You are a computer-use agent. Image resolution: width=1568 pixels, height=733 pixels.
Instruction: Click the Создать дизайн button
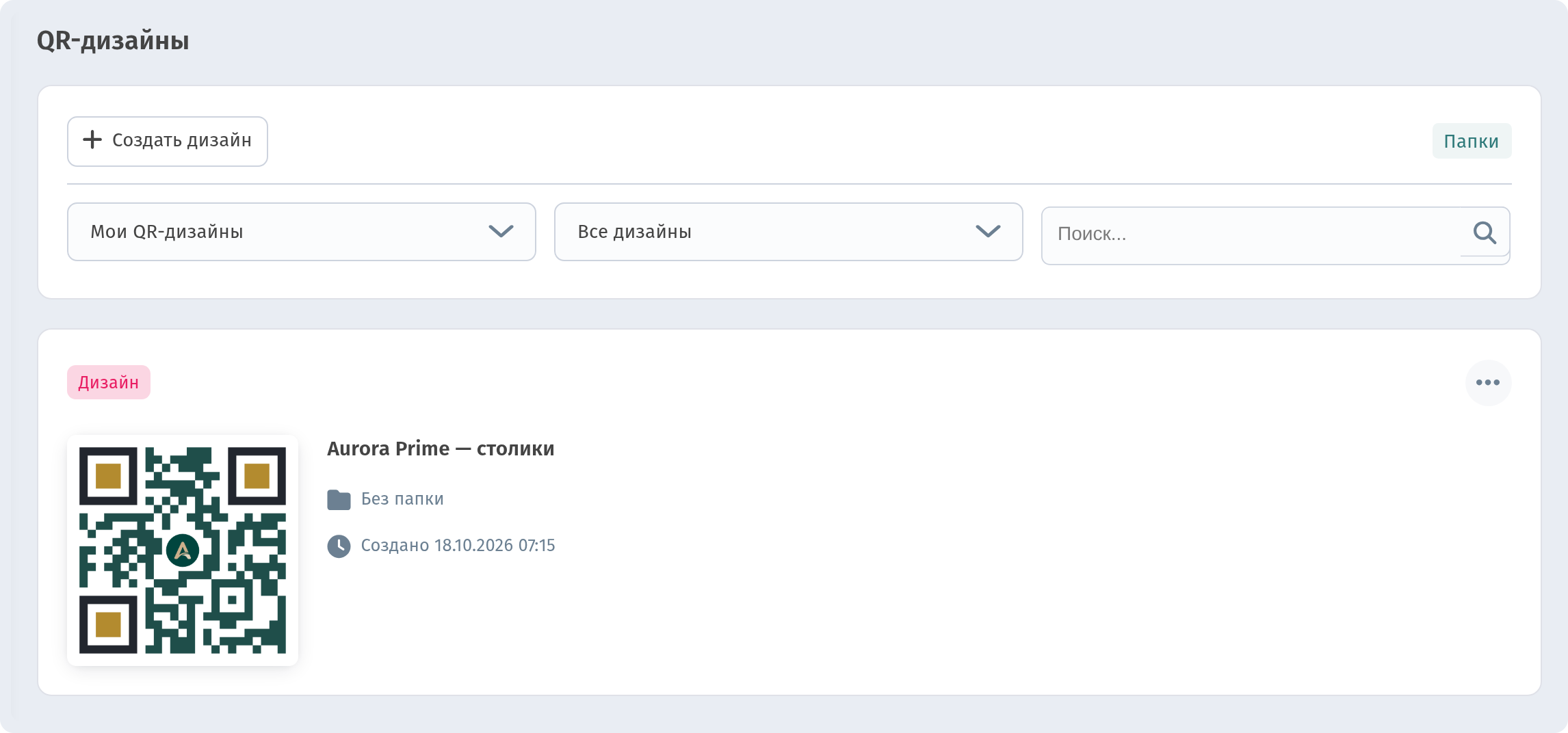click(168, 141)
